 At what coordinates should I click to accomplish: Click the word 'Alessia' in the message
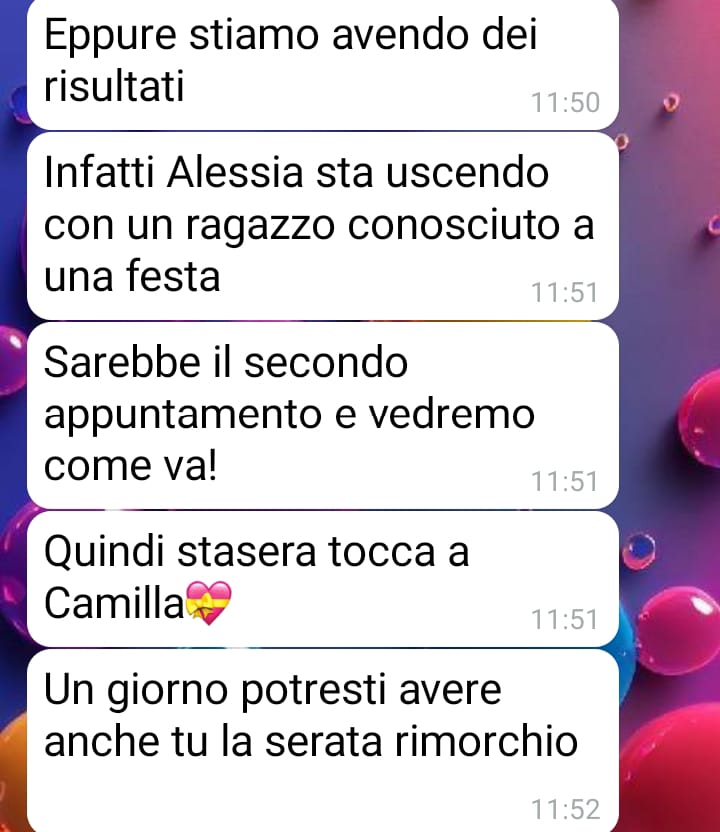pyautogui.click(x=235, y=172)
